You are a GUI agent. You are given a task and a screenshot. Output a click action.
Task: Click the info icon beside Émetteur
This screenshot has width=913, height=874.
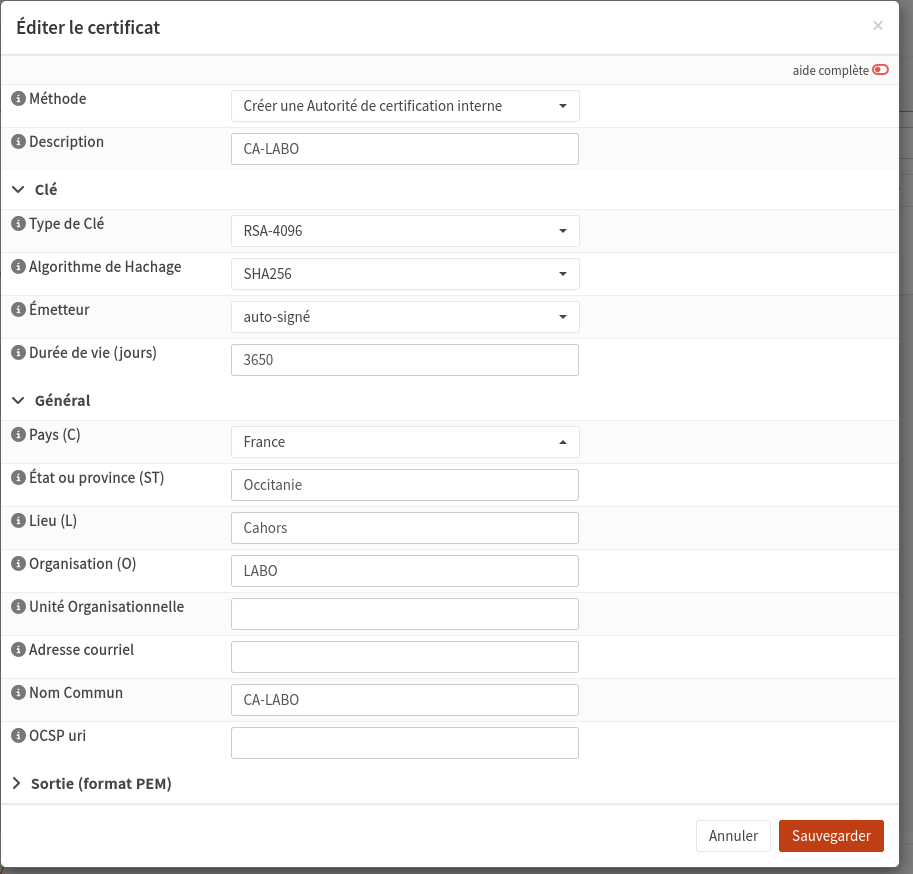coord(18,310)
